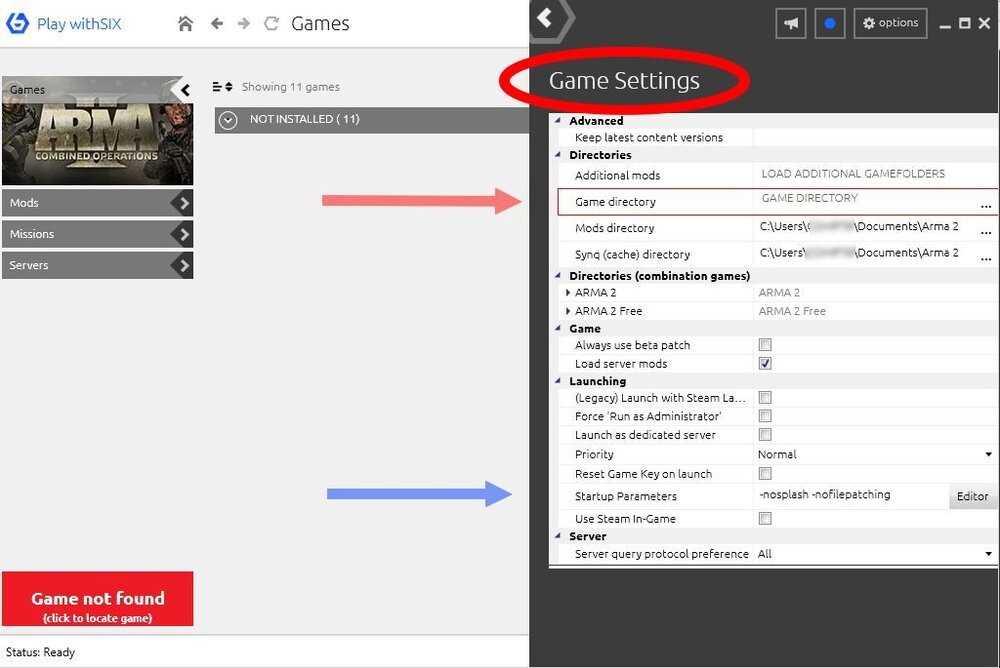Enable Always use beta patch
Viewport: 1000px width, 668px height.
point(765,345)
